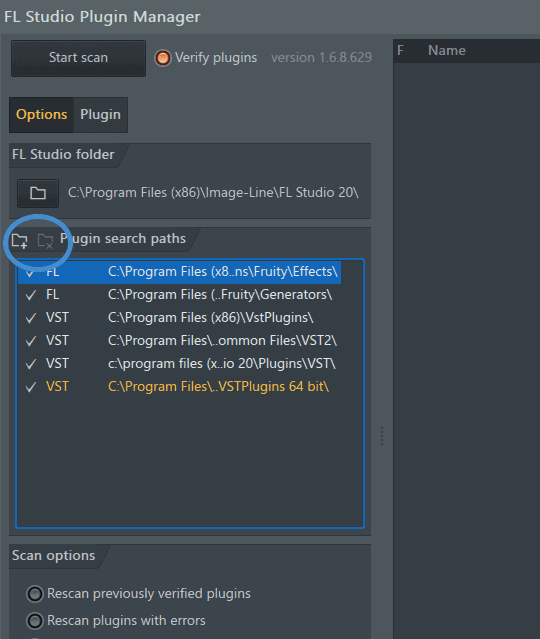Select the C:\Program Files (x86)\VstPlugins\ row

point(179,317)
